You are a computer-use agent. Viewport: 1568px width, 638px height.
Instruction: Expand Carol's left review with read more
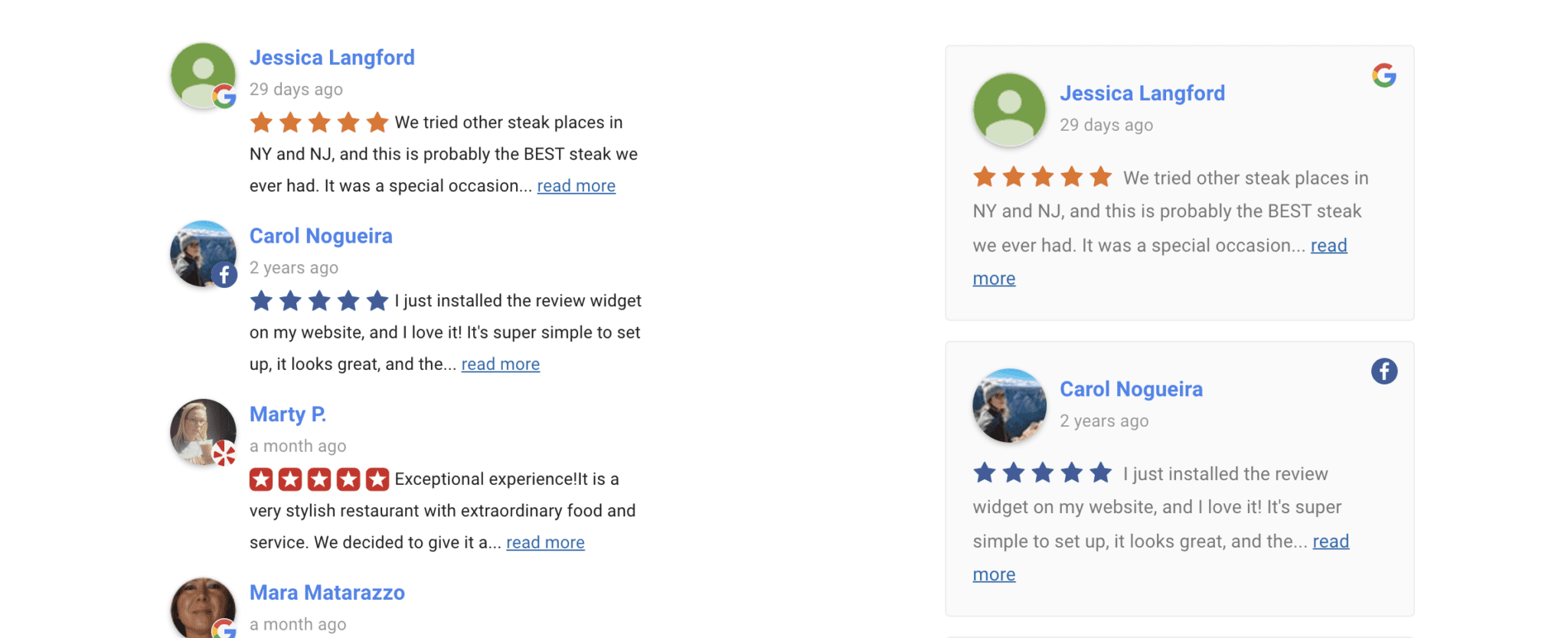coord(500,365)
